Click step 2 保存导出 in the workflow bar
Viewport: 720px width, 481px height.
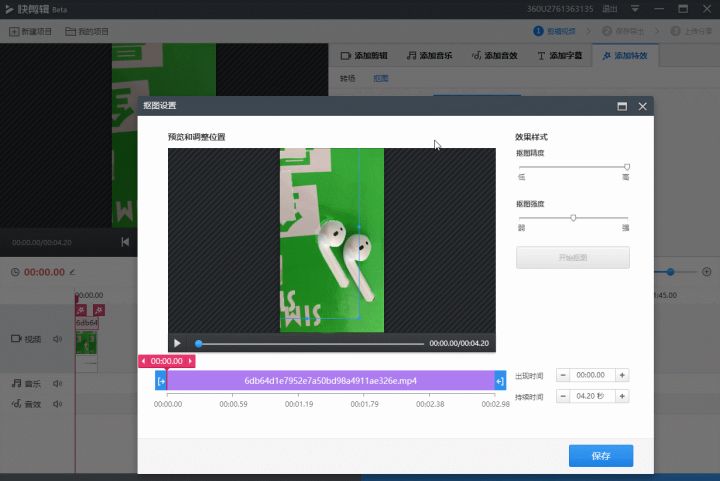(x=623, y=31)
